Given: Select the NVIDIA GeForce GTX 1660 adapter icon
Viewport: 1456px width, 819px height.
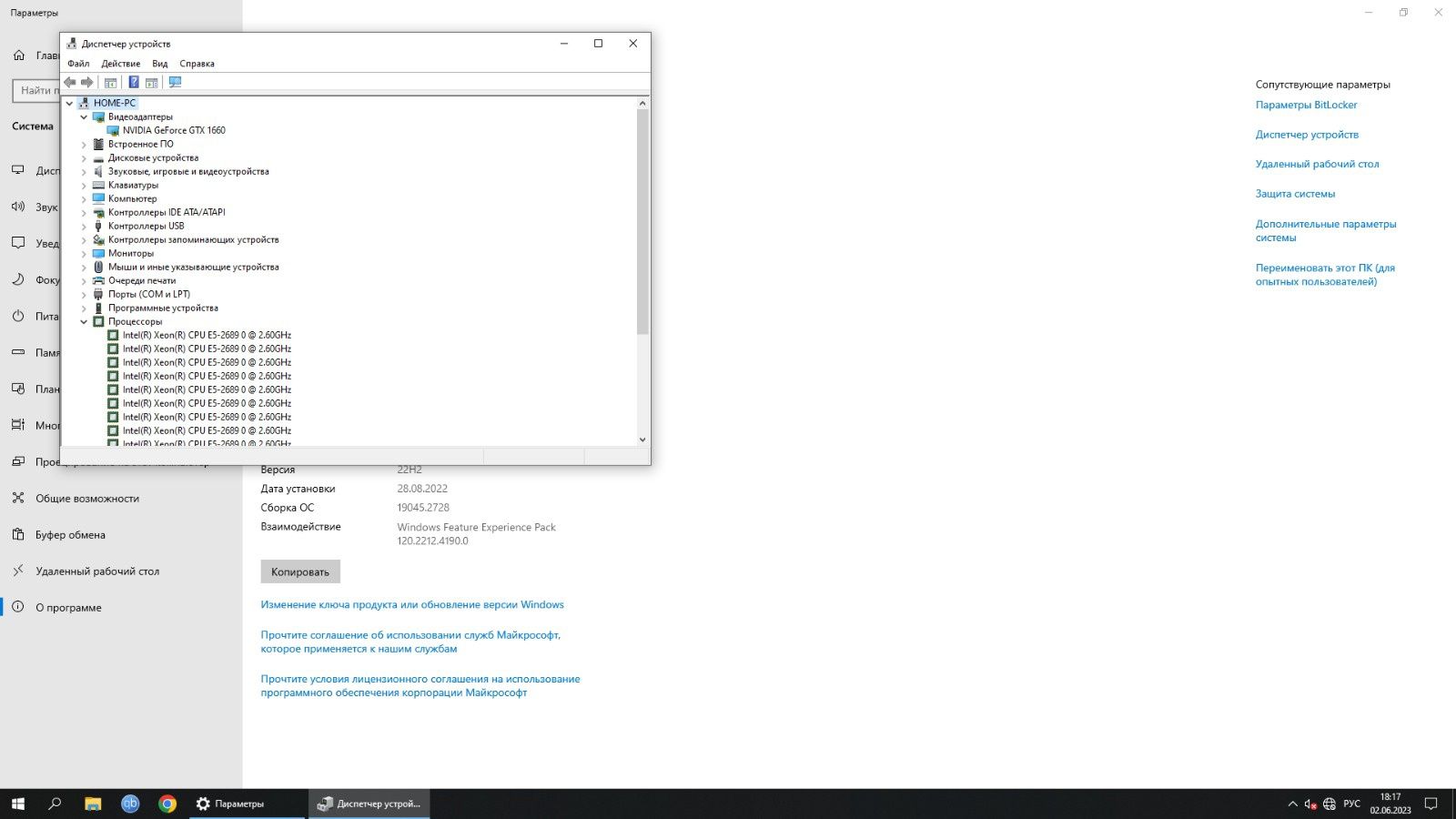Looking at the screenshot, I should (113, 130).
